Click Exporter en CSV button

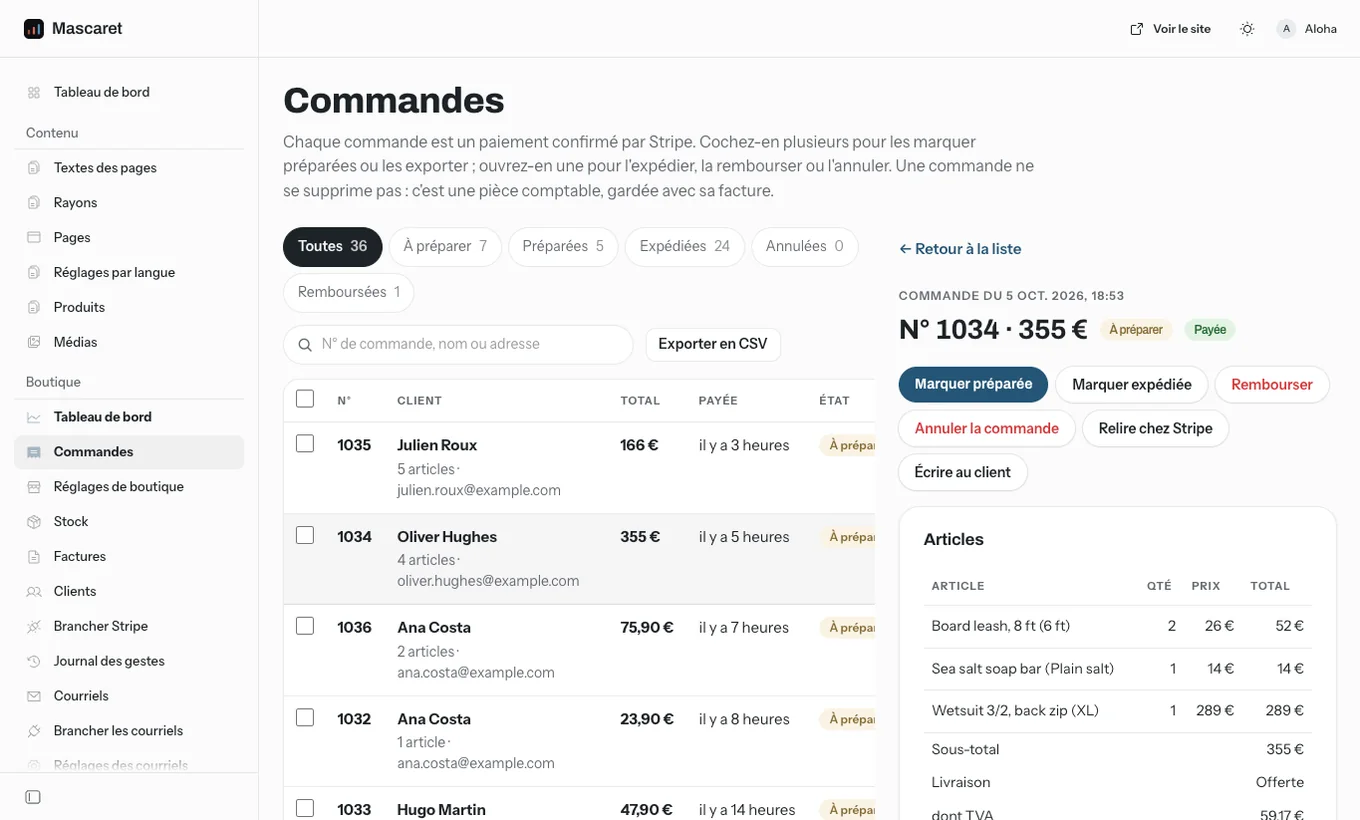[x=713, y=344]
